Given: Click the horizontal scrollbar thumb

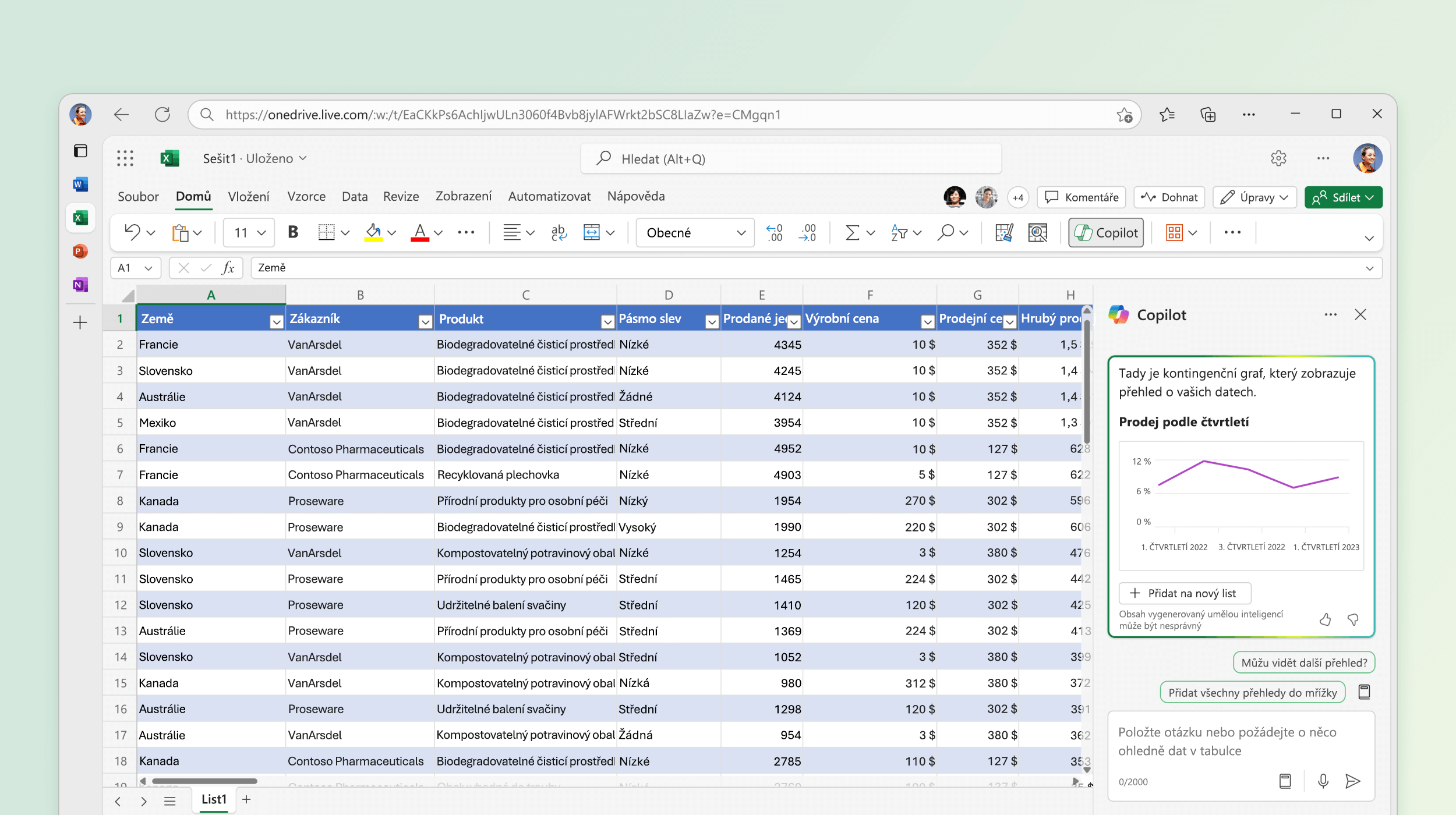Looking at the screenshot, I should (x=204, y=781).
